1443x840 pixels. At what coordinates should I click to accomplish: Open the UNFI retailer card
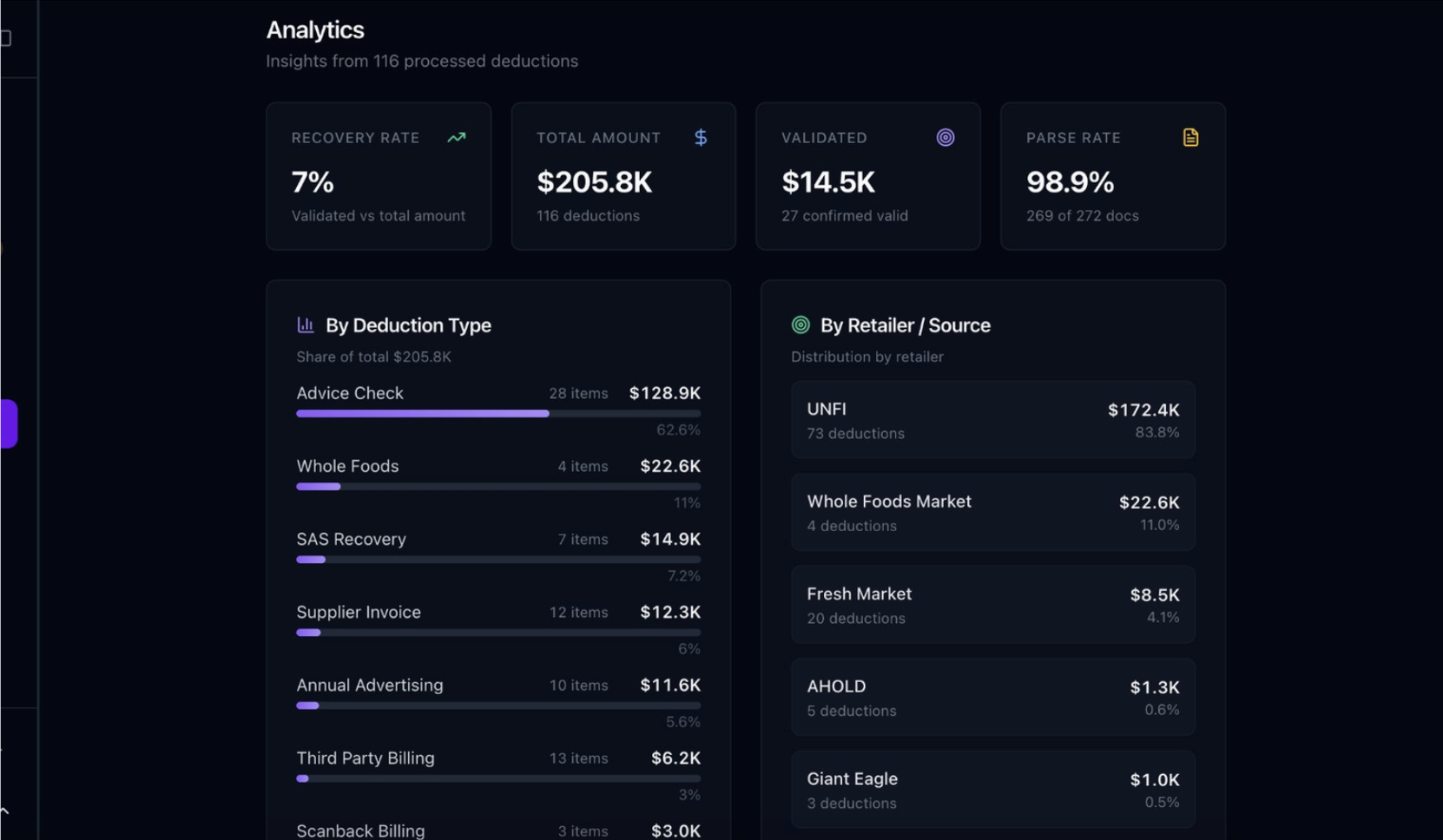pyautogui.click(x=993, y=420)
